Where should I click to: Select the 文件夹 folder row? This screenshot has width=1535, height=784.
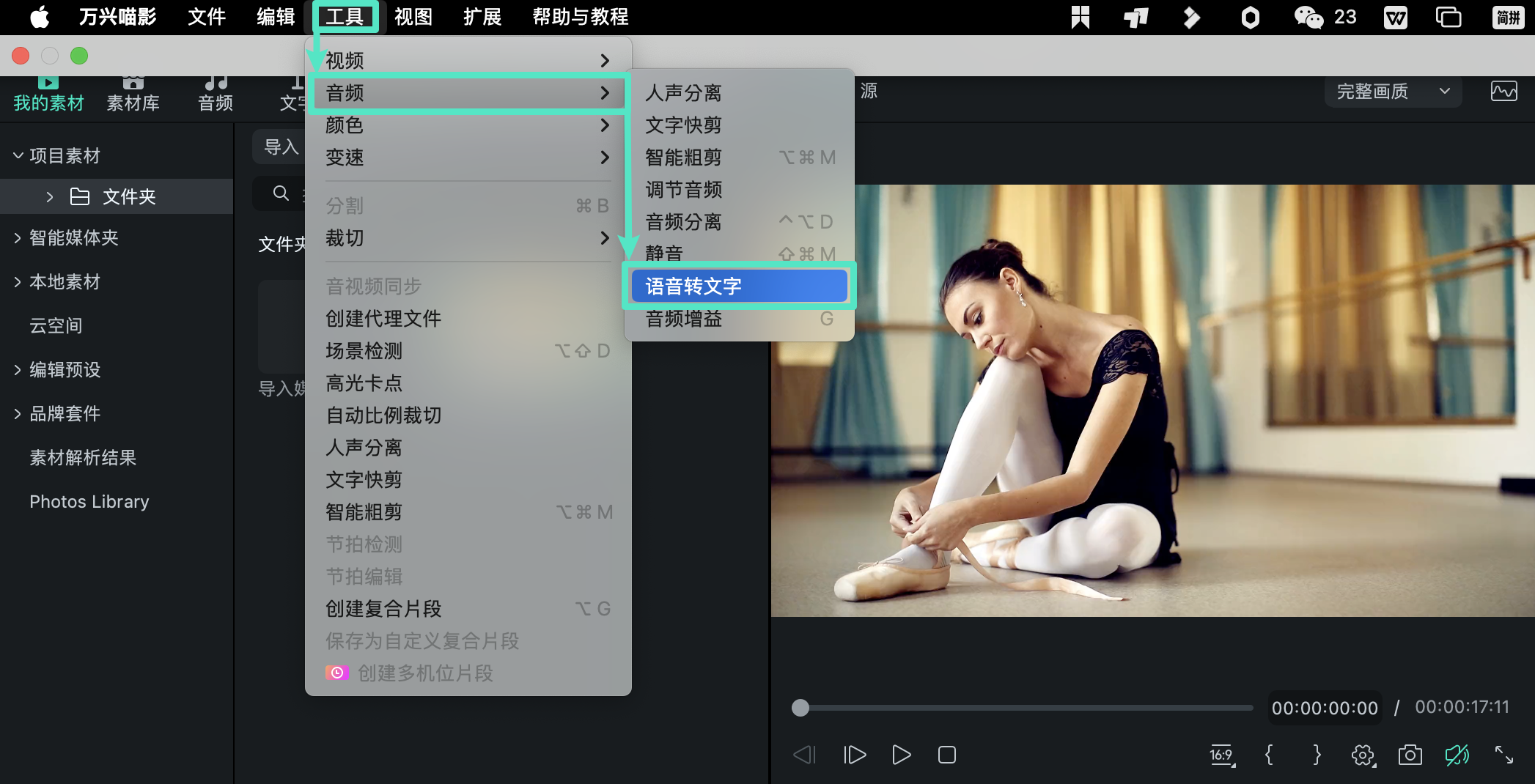pyautogui.click(x=117, y=196)
